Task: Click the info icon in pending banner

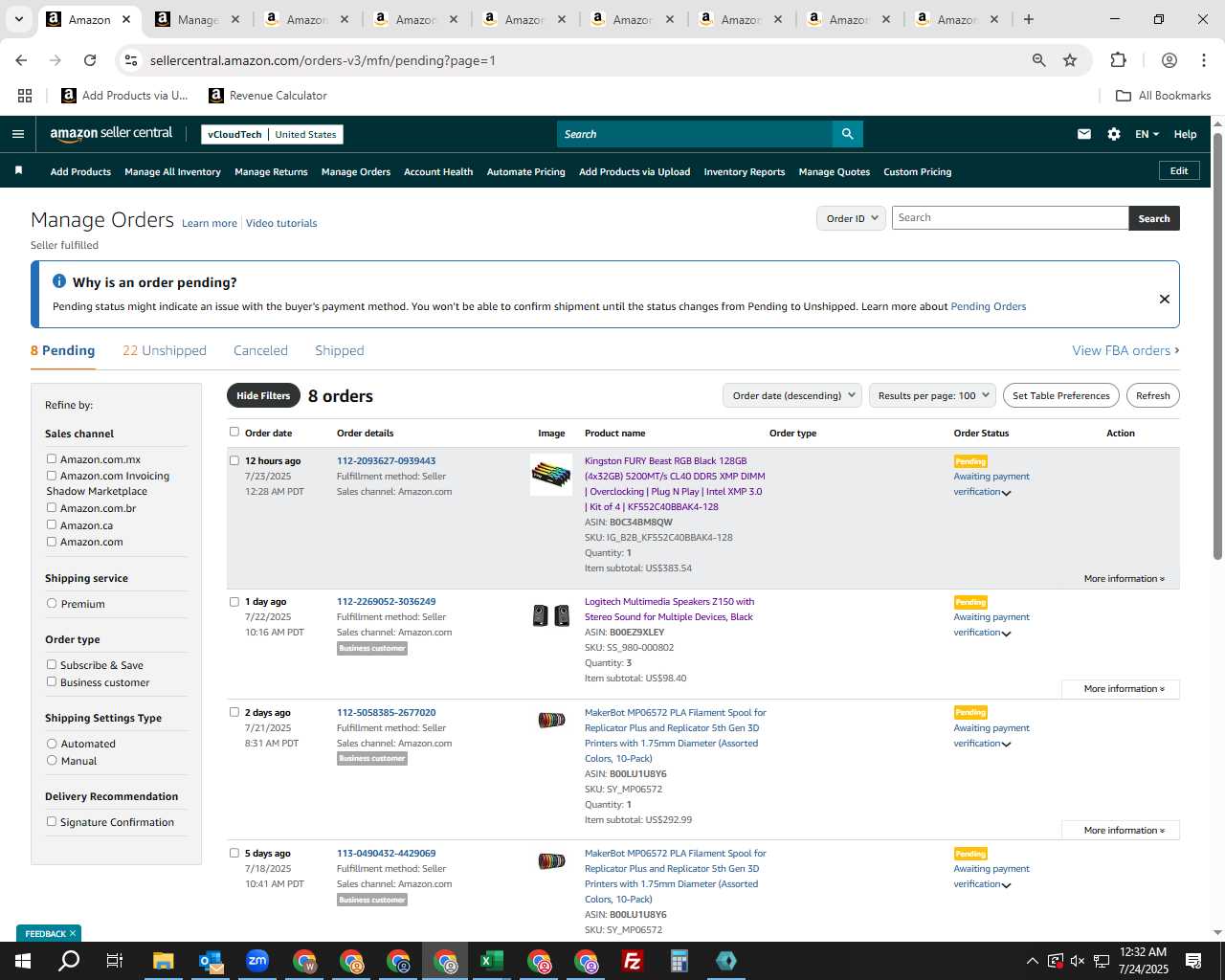Action: (x=58, y=281)
